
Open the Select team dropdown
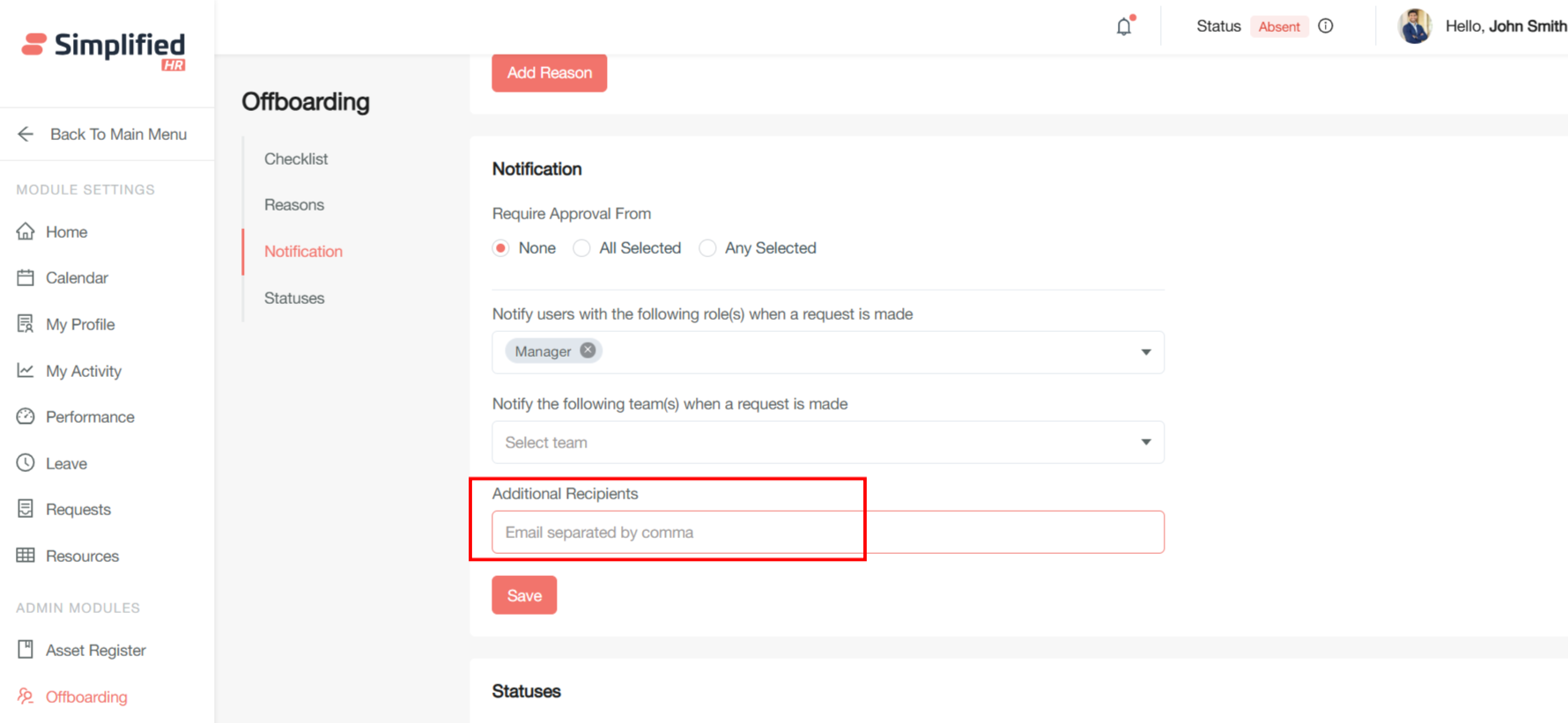coord(826,442)
